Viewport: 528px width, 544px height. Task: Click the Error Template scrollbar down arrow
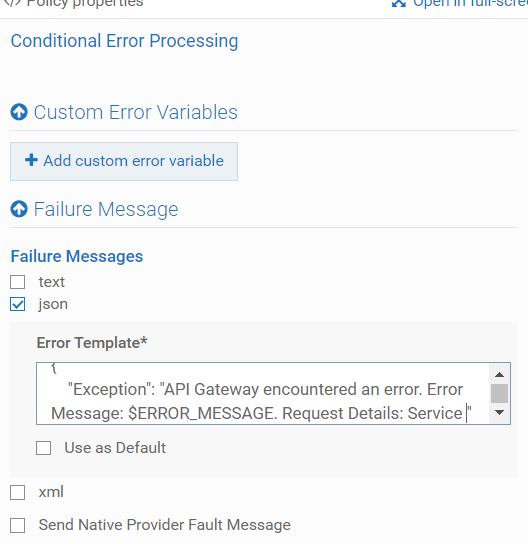pos(499,413)
